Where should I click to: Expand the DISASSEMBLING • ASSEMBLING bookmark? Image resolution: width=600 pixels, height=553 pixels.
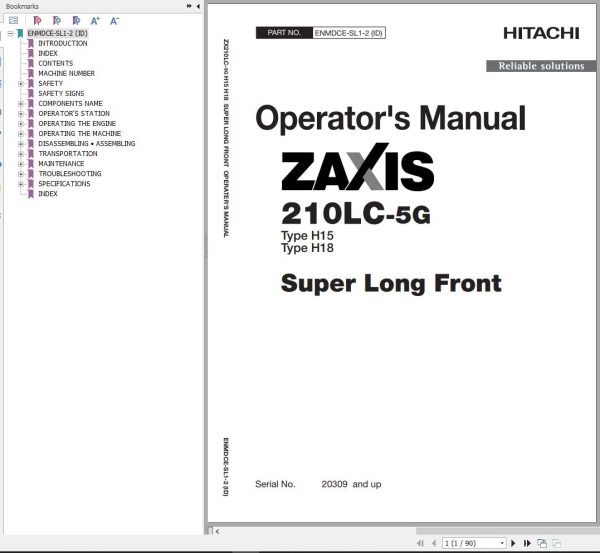(x=21, y=144)
